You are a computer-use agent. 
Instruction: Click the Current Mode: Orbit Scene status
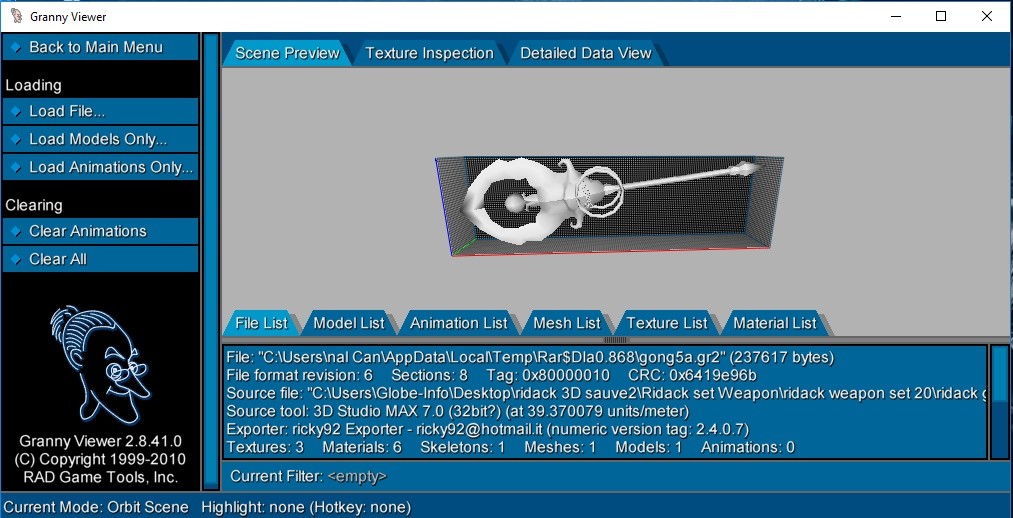pos(96,508)
